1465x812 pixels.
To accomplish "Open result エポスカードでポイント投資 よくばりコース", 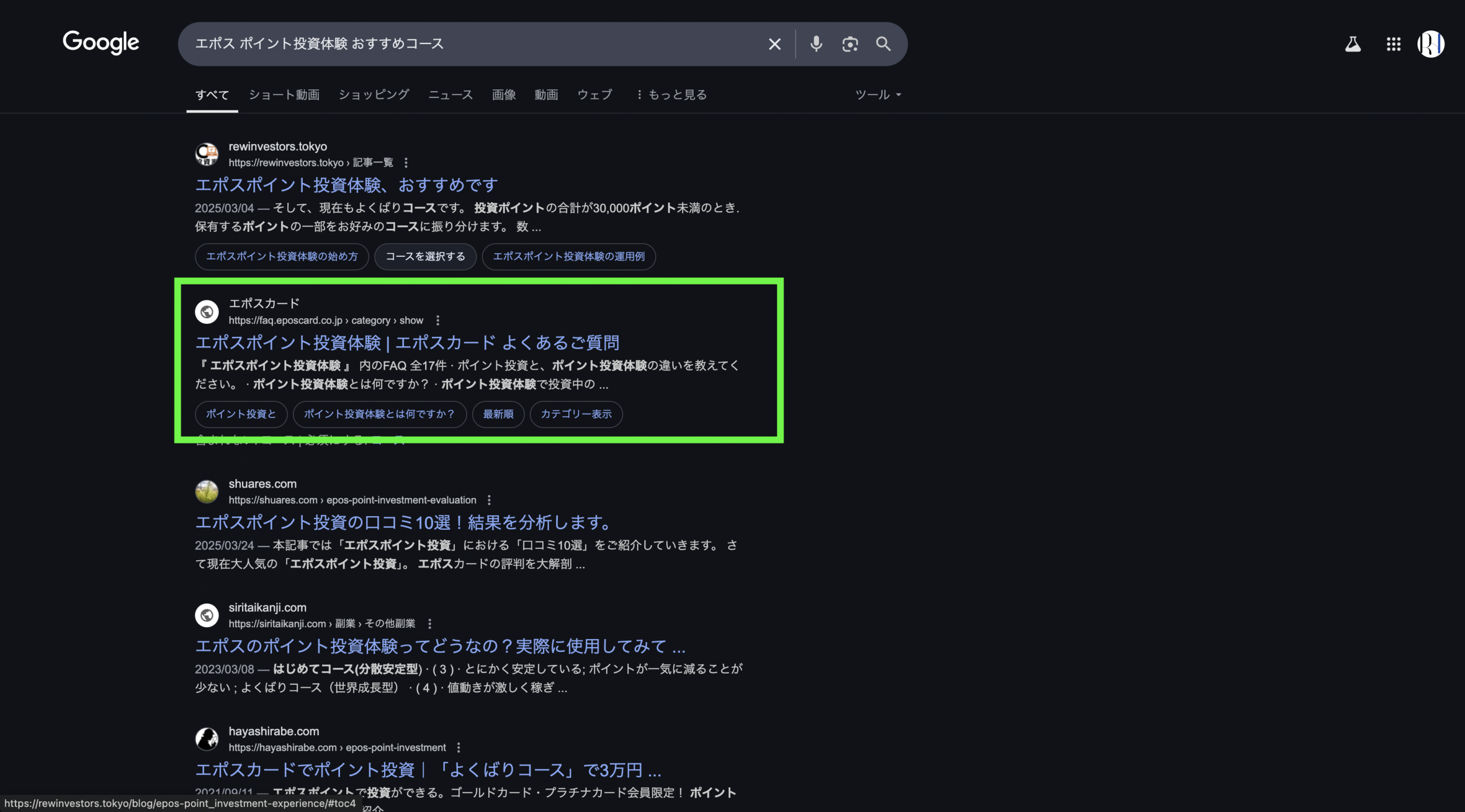I will click(428, 770).
